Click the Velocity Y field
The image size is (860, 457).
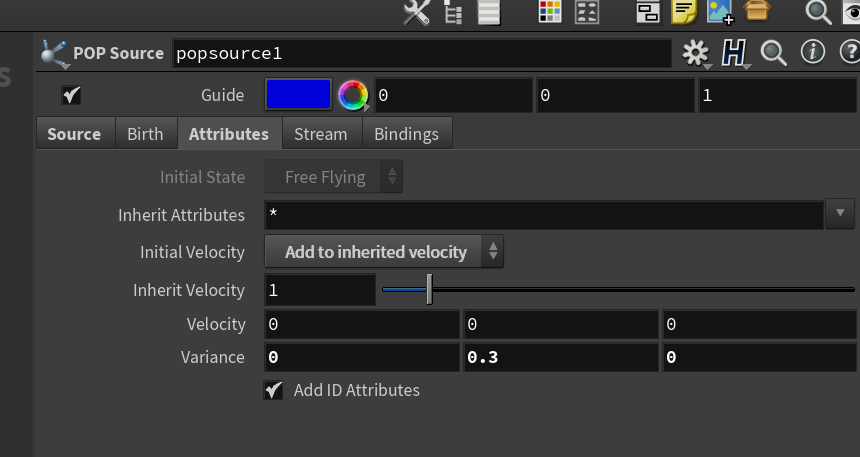561,324
